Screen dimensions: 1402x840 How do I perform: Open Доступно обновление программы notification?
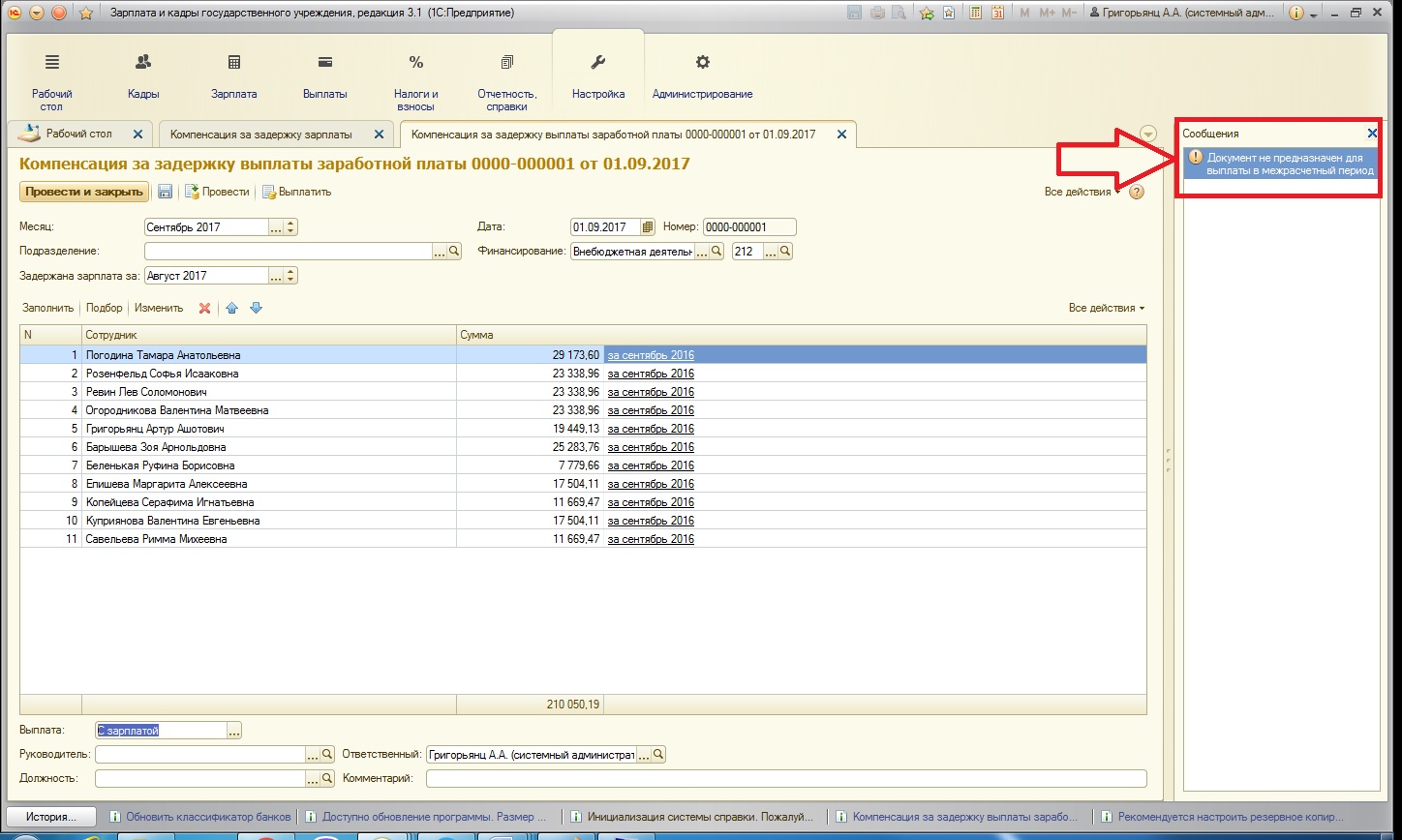(426, 817)
